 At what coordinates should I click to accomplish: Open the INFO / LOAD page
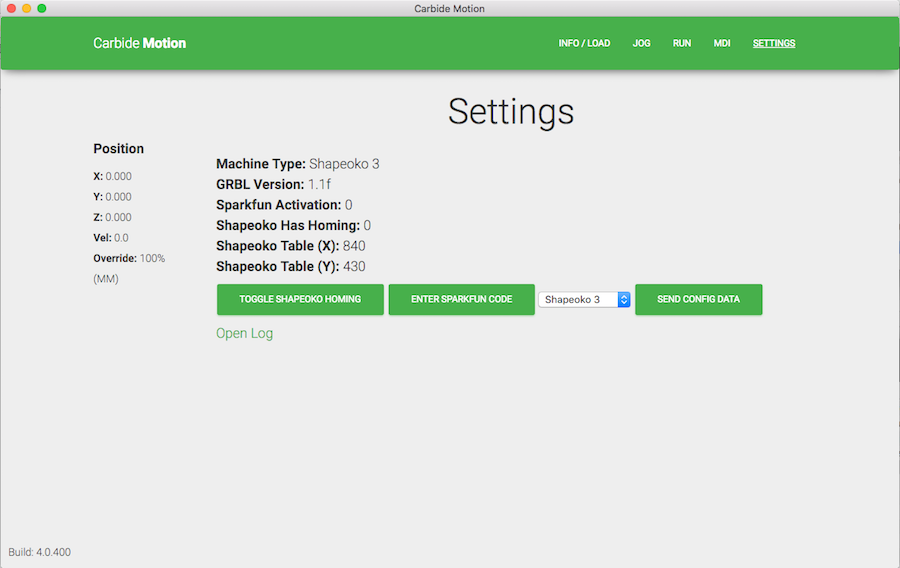[584, 43]
